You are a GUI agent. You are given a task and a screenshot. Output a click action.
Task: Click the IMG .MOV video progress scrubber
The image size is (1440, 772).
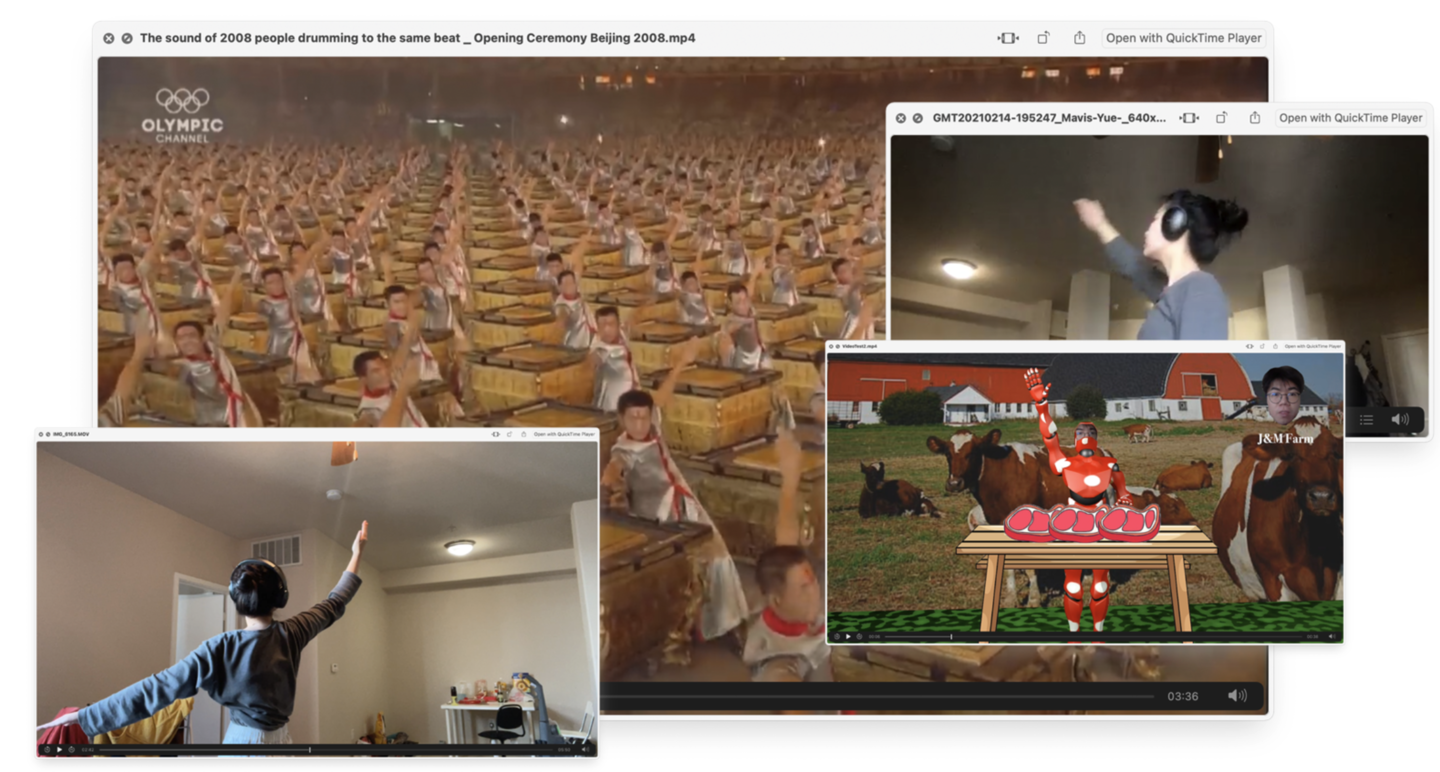(x=310, y=749)
